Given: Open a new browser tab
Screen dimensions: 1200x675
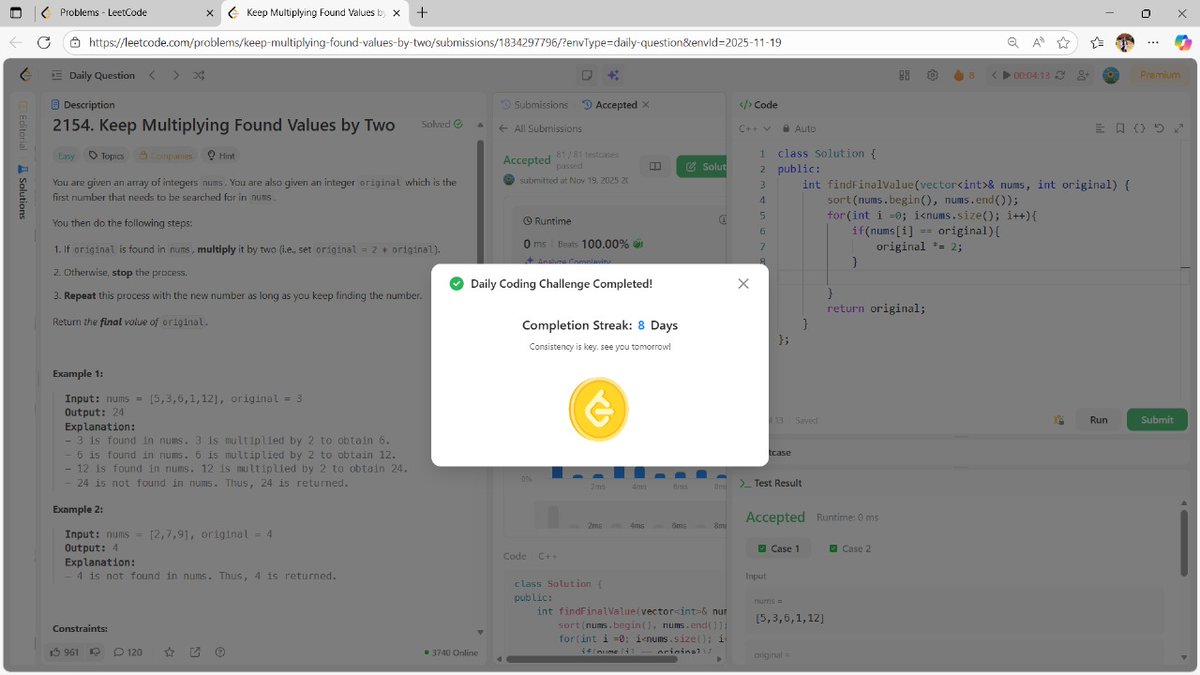Looking at the screenshot, I should pos(422,13).
